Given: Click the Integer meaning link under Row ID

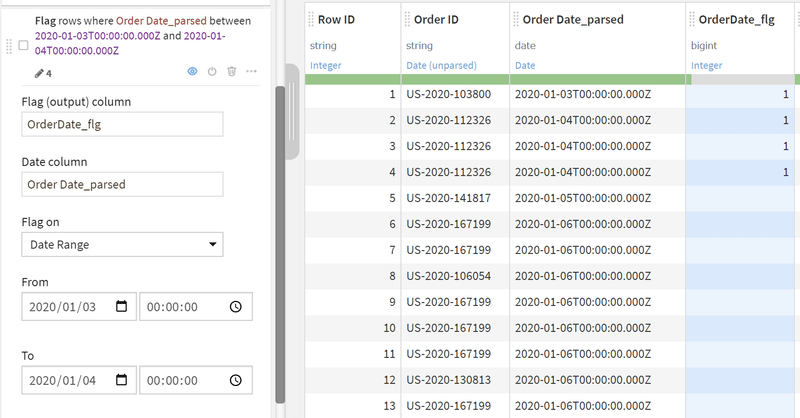Looking at the screenshot, I should [326, 65].
